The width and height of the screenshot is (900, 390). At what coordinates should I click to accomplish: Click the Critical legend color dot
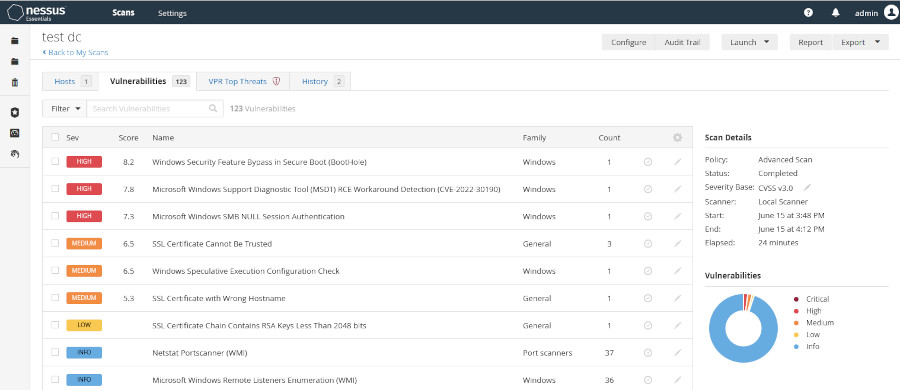point(796,299)
